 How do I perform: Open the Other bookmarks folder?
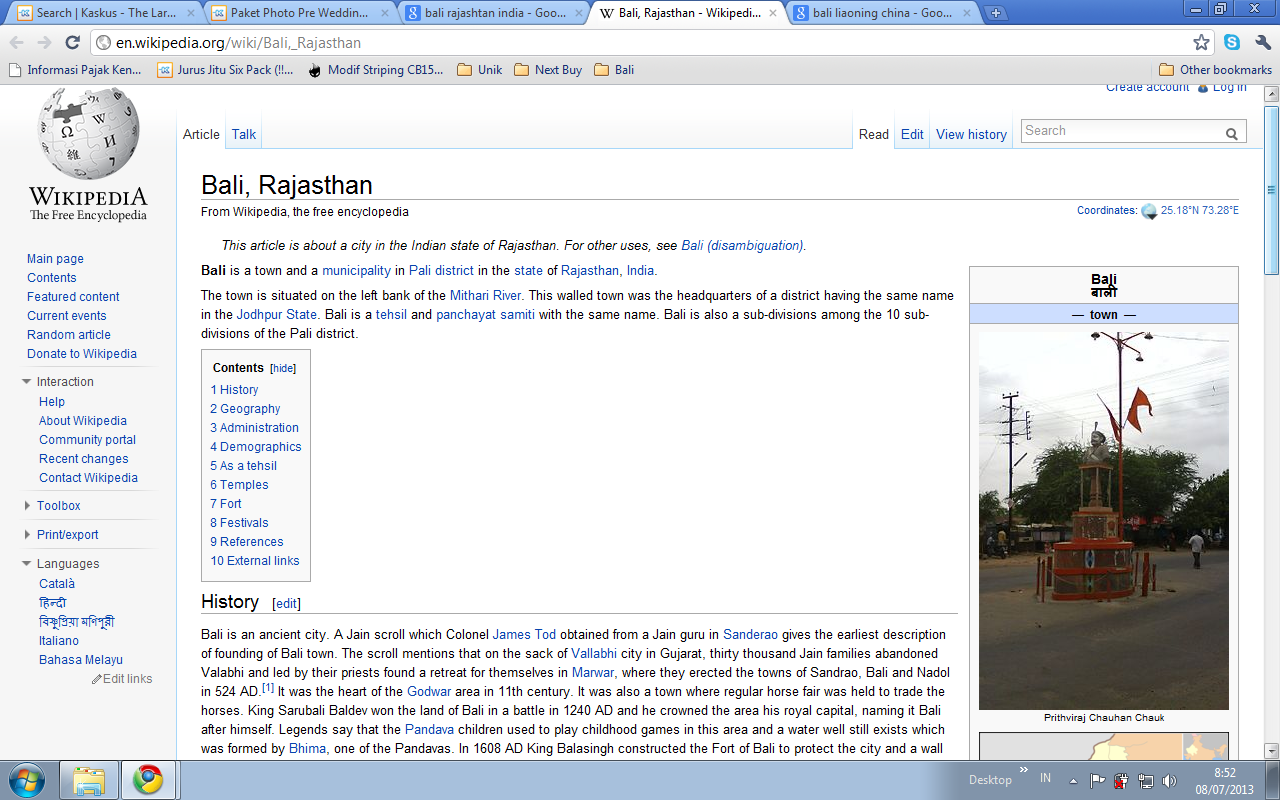tap(1215, 70)
